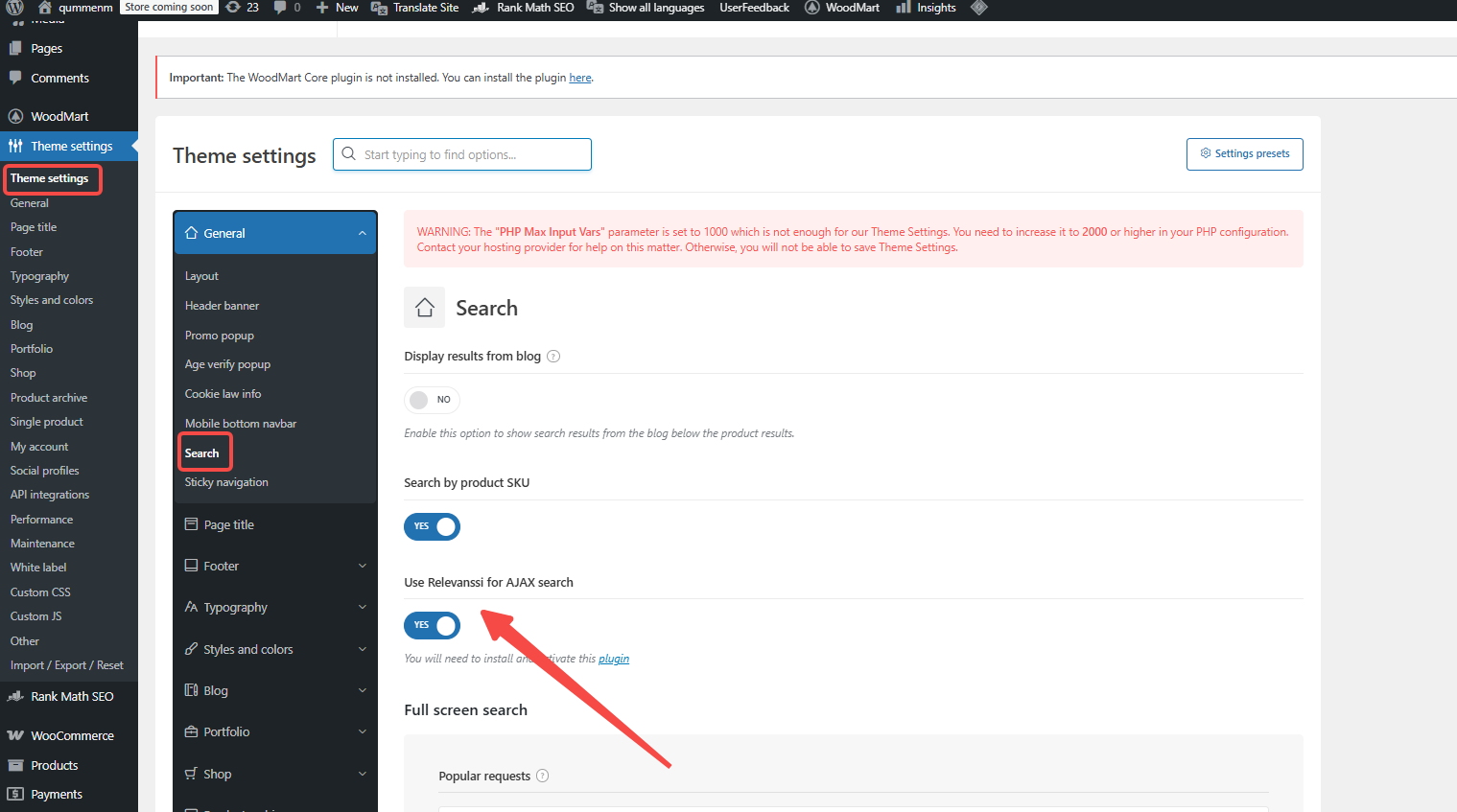The width and height of the screenshot is (1457, 812).
Task: Open the qummenm site home icon
Action: [45, 8]
